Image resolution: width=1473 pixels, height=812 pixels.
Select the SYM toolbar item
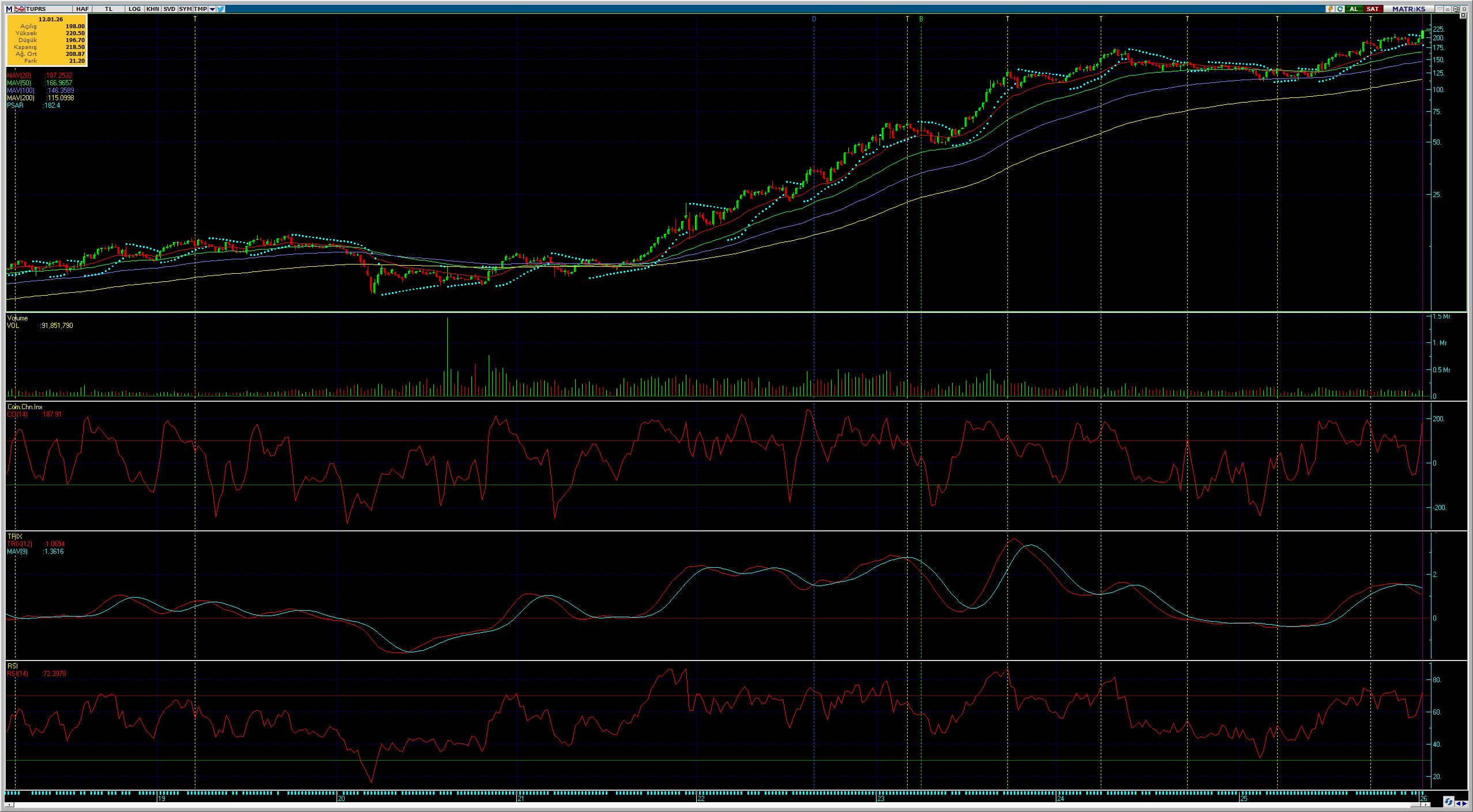coord(185,9)
